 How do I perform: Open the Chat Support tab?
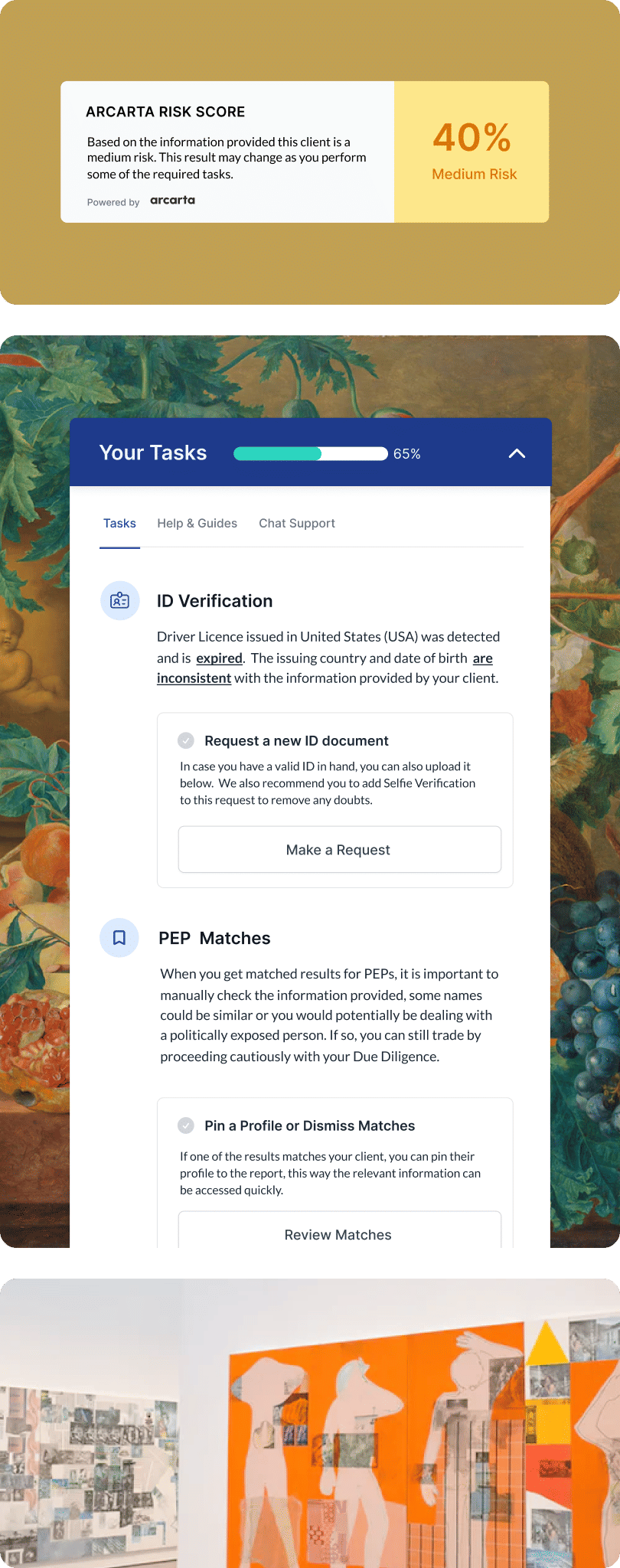297,524
